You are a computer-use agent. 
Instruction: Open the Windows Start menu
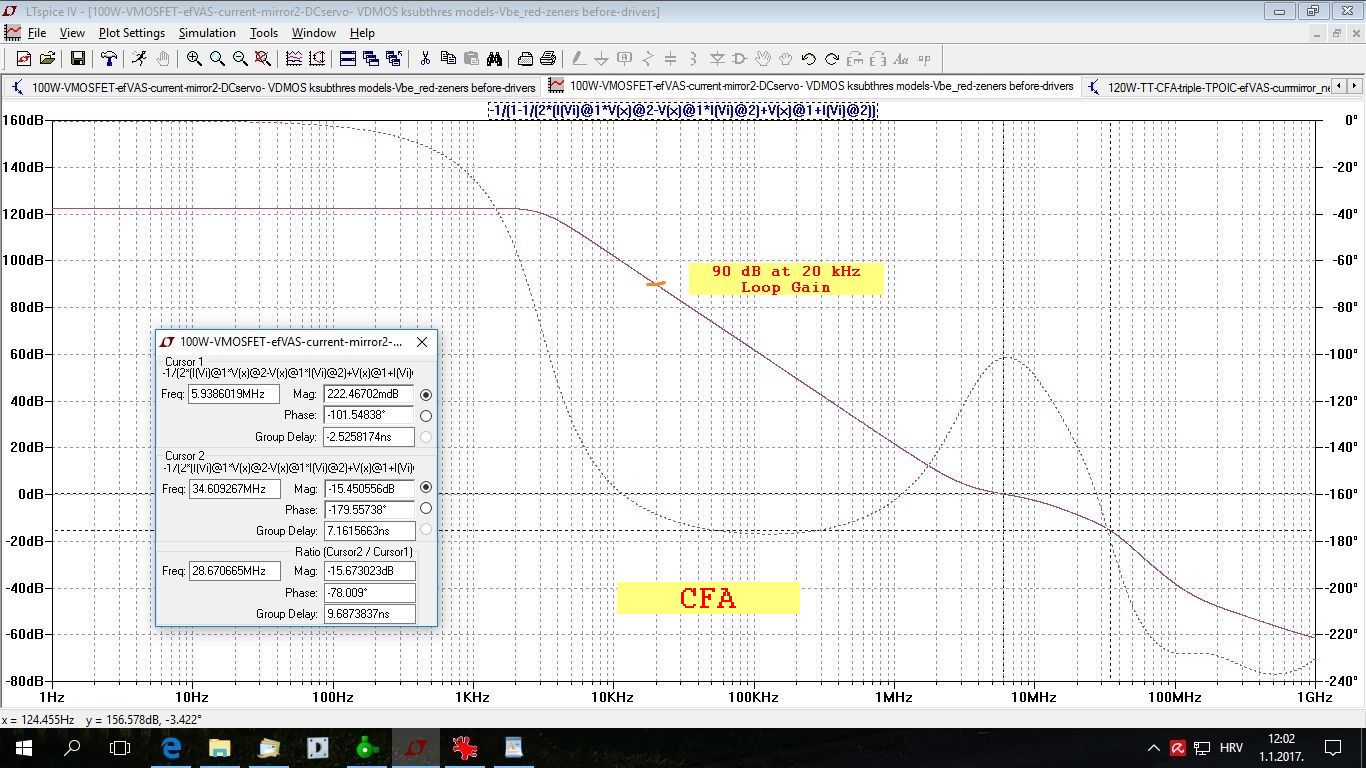[x=24, y=747]
